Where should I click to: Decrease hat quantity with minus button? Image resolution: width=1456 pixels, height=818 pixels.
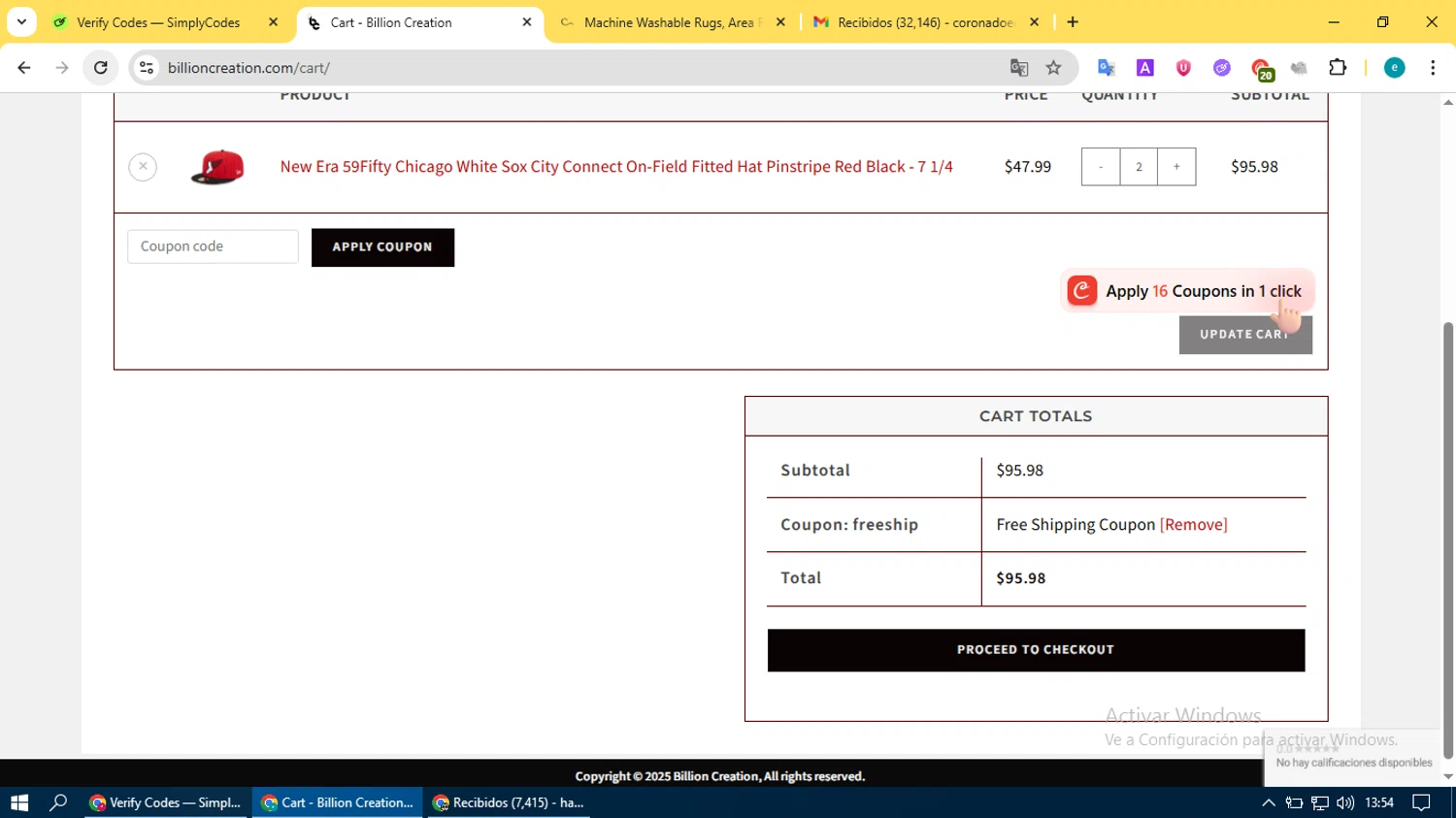1101,167
